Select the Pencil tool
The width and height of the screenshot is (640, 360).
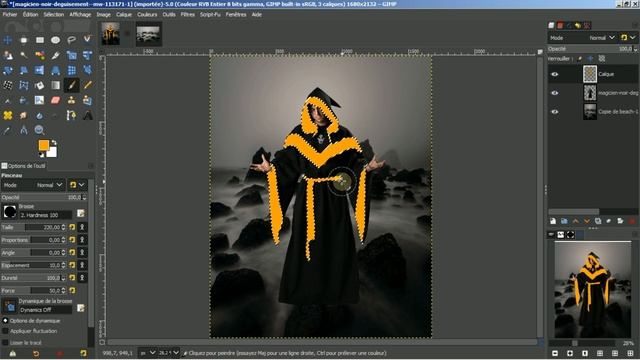click(87, 85)
